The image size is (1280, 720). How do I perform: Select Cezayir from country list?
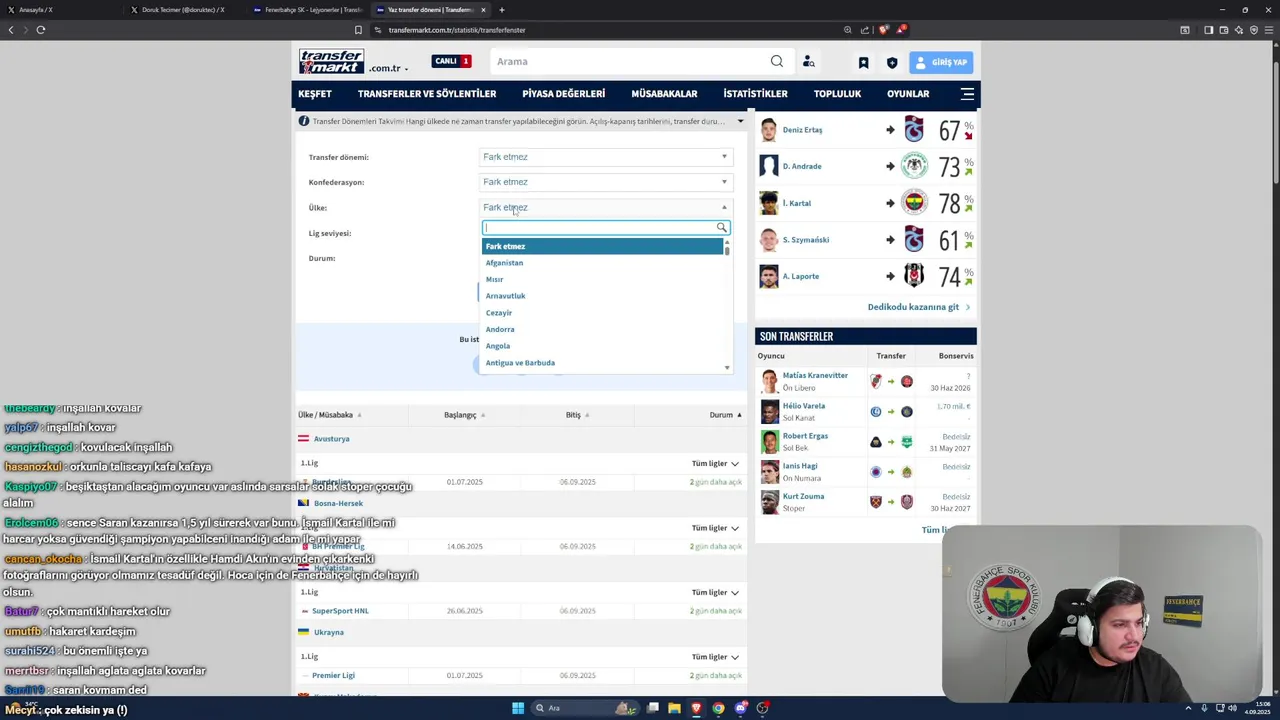coord(603,313)
